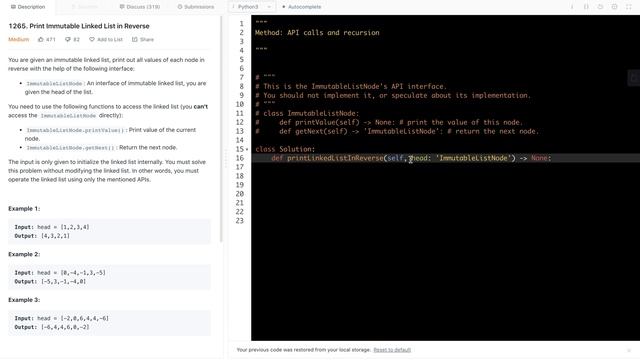Click the 'Example 3:' heading
This screenshot has width=640, height=360.
point(24,300)
